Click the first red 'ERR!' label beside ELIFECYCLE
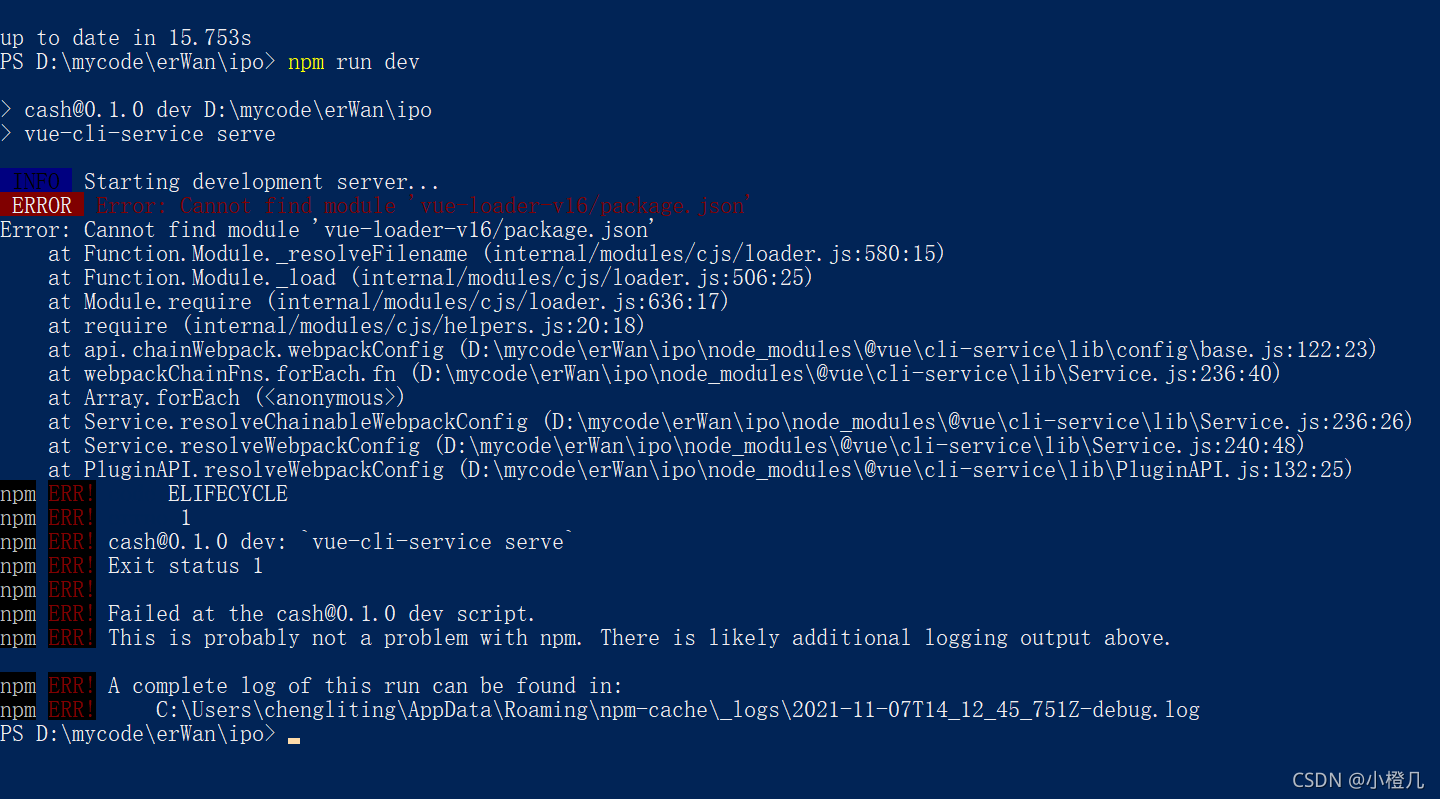 click(x=72, y=493)
